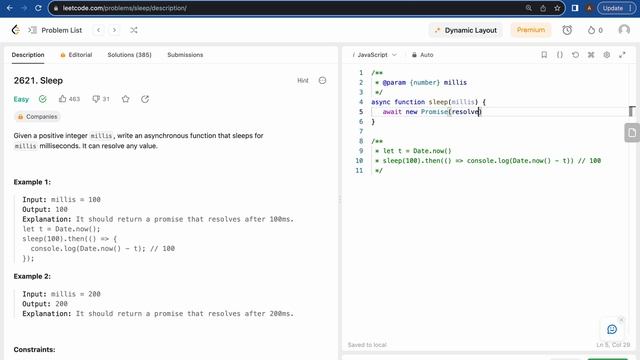Expand editor to fullscreen
Image resolution: width=640 pixels, height=360 pixels.
pyautogui.click(x=622, y=55)
